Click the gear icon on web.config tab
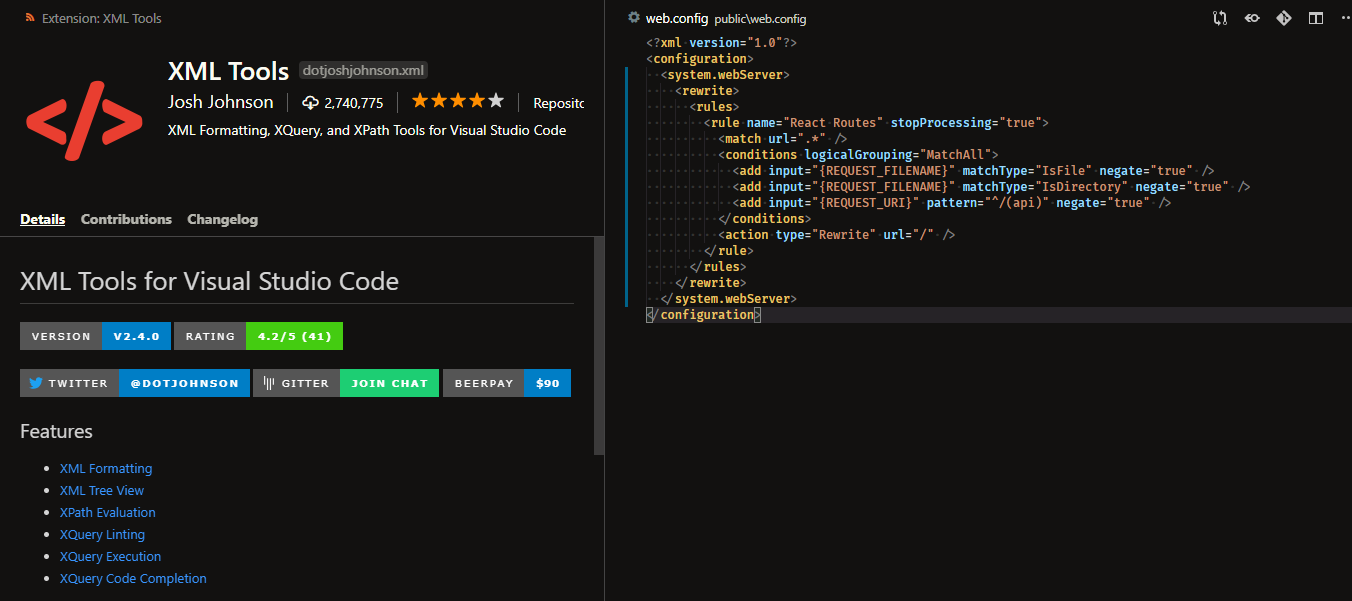The height and width of the screenshot is (601, 1352). point(633,18)
